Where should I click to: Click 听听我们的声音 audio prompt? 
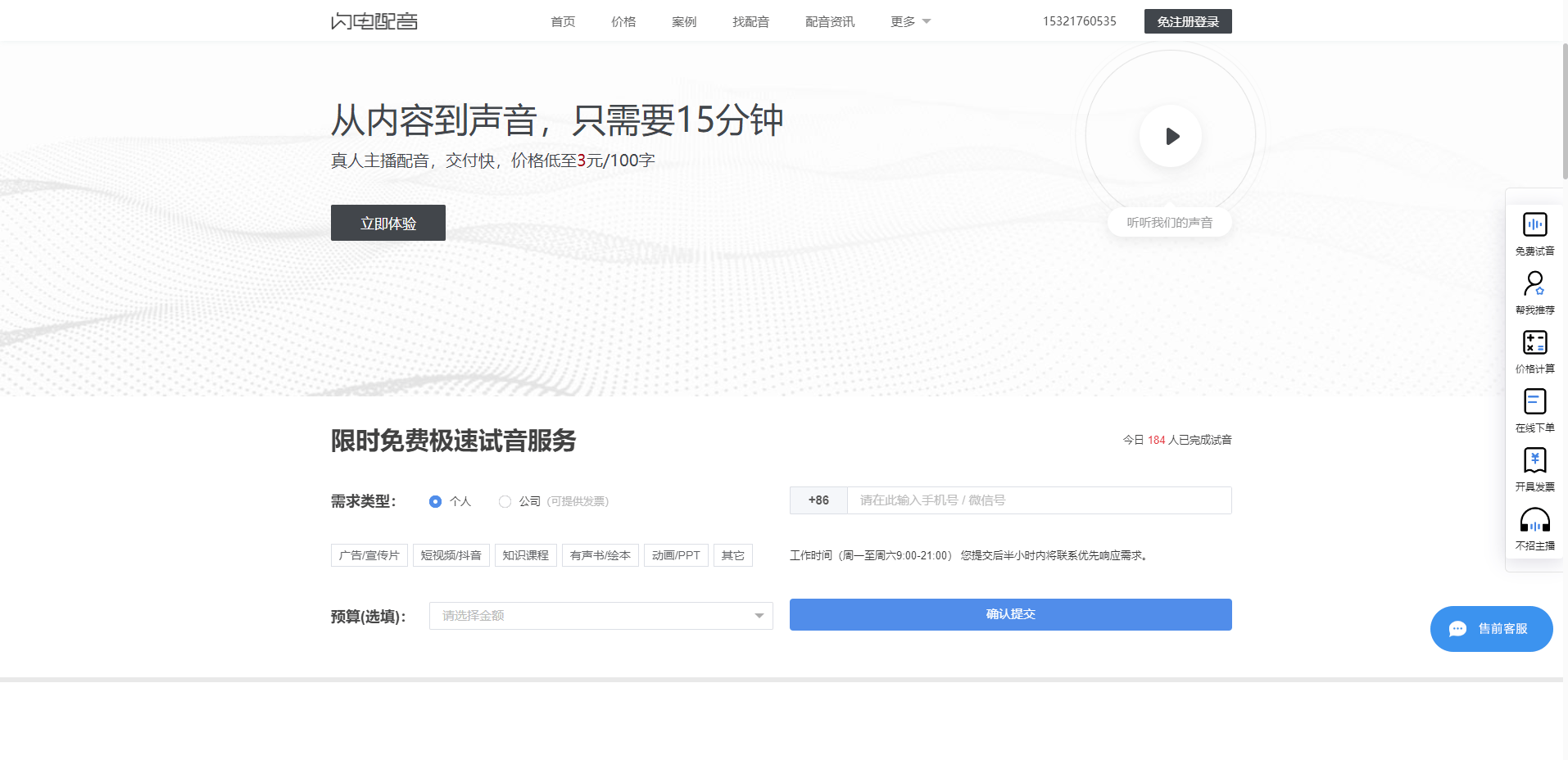pos(1169,222)
